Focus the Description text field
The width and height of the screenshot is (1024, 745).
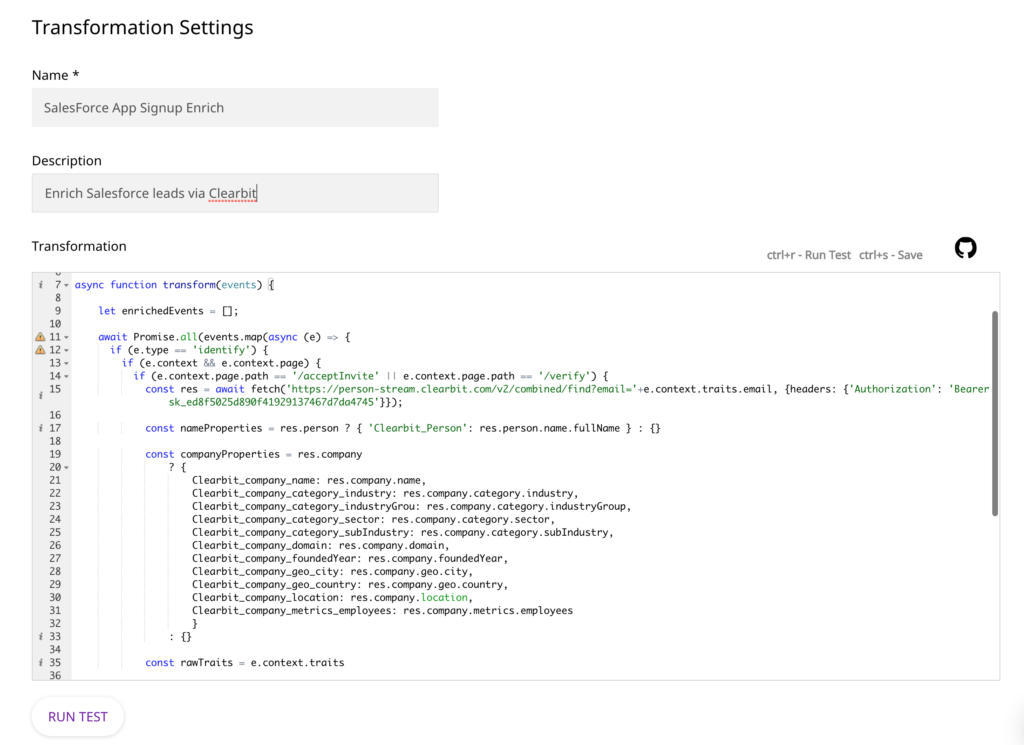pyautogui.click(x=235, y=193)
